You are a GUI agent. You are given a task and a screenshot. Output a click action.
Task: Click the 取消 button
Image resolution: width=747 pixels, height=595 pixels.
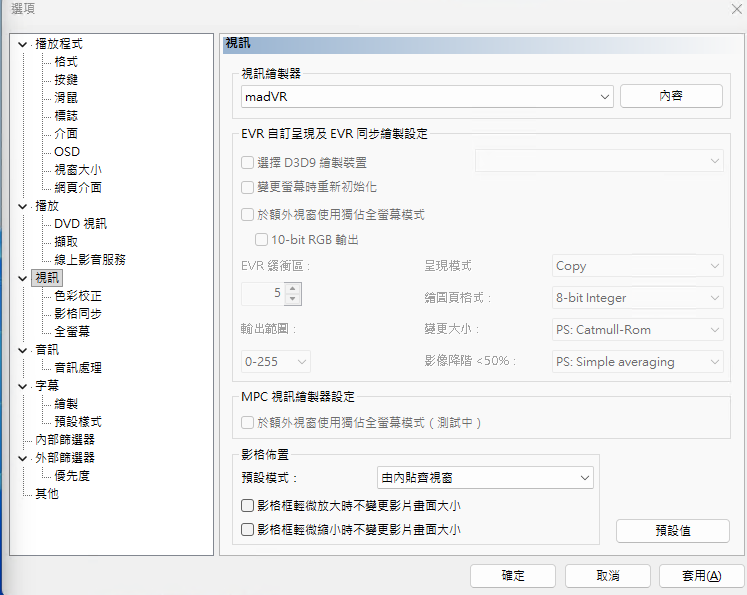click(x=607, y=576)
